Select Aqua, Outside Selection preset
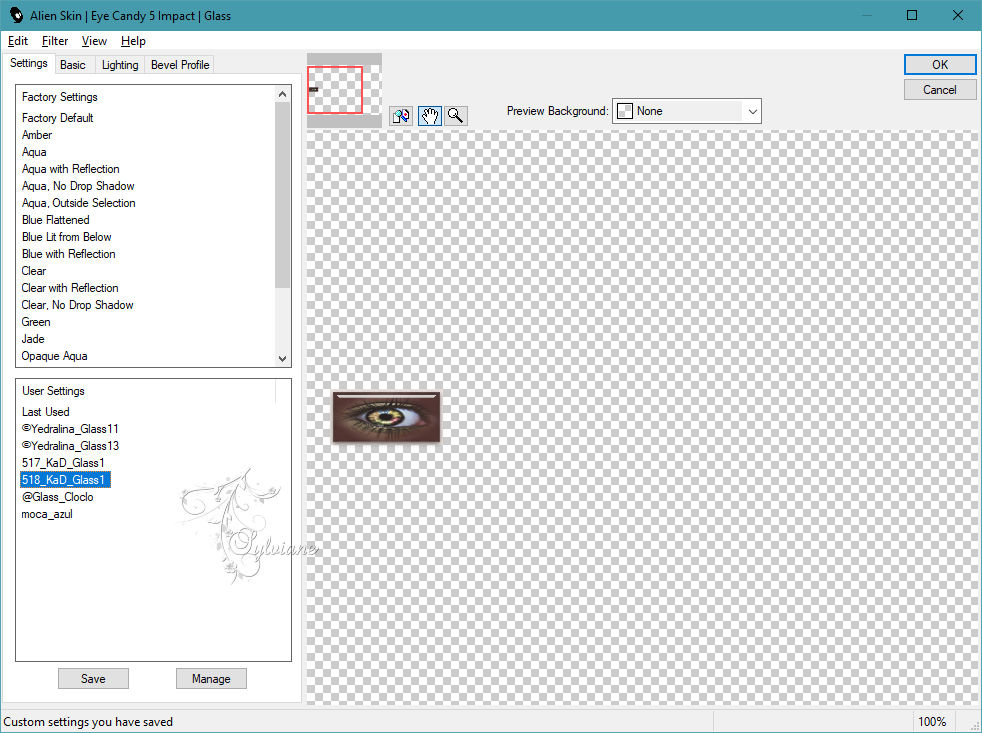 pos(78,202)
